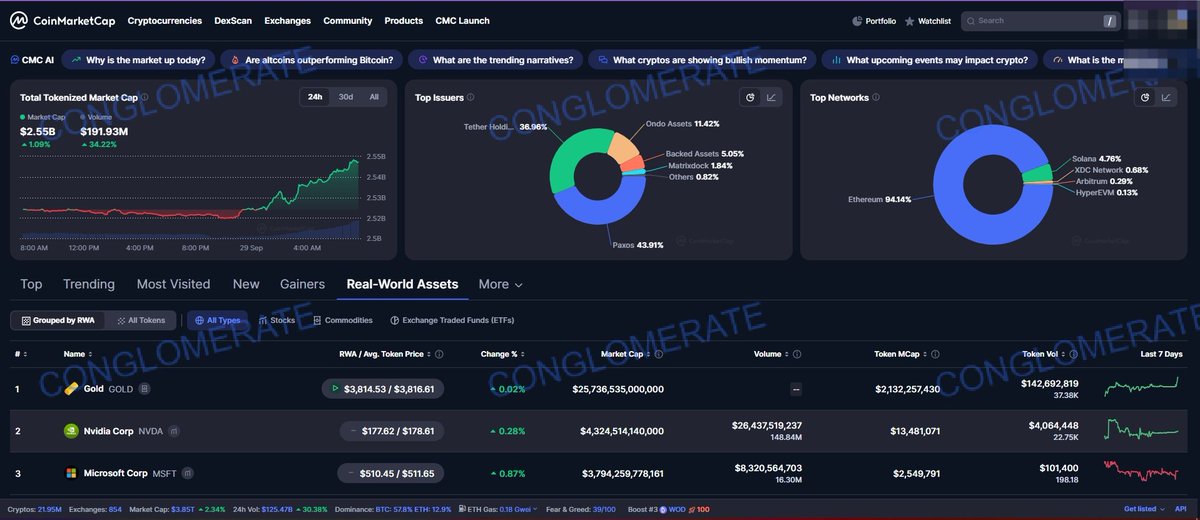Viewport: 1200px width, 520px height.
Task: Open the CMC AI assistant
Action: point(31,60)
